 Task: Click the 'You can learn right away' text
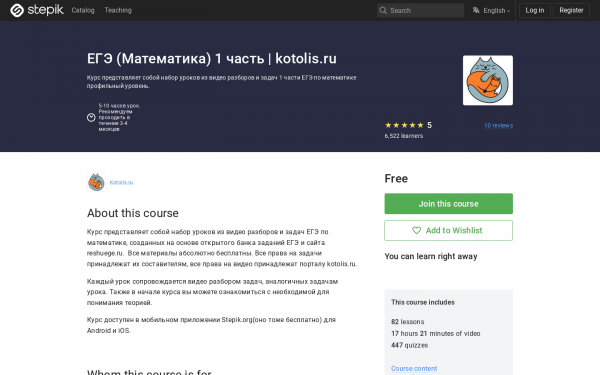click(x=431, y=256)
